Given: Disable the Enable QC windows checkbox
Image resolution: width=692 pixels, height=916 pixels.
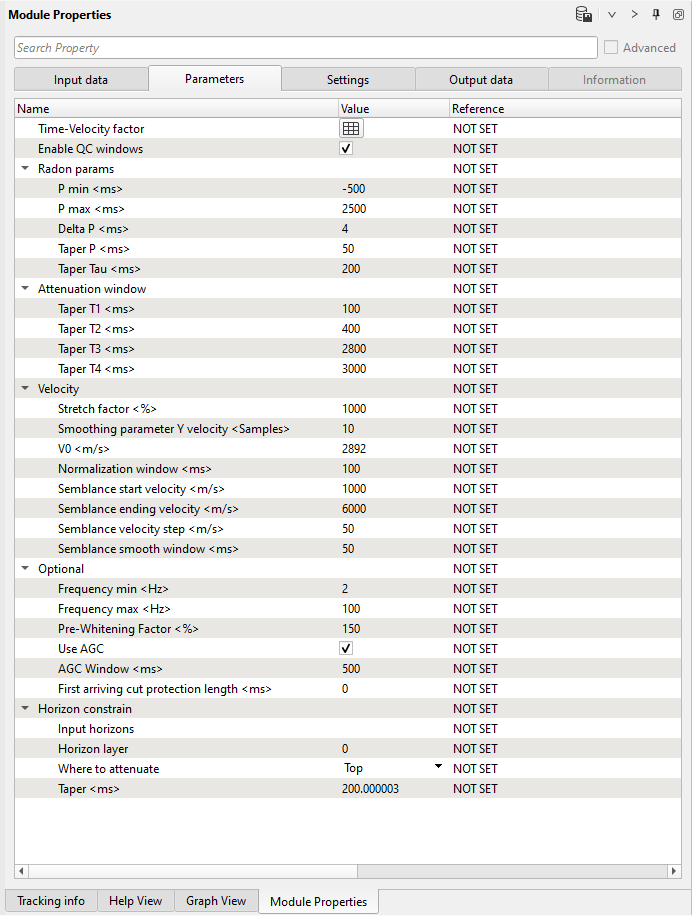Looking at the screenshot, I should (x=347, y=149).
